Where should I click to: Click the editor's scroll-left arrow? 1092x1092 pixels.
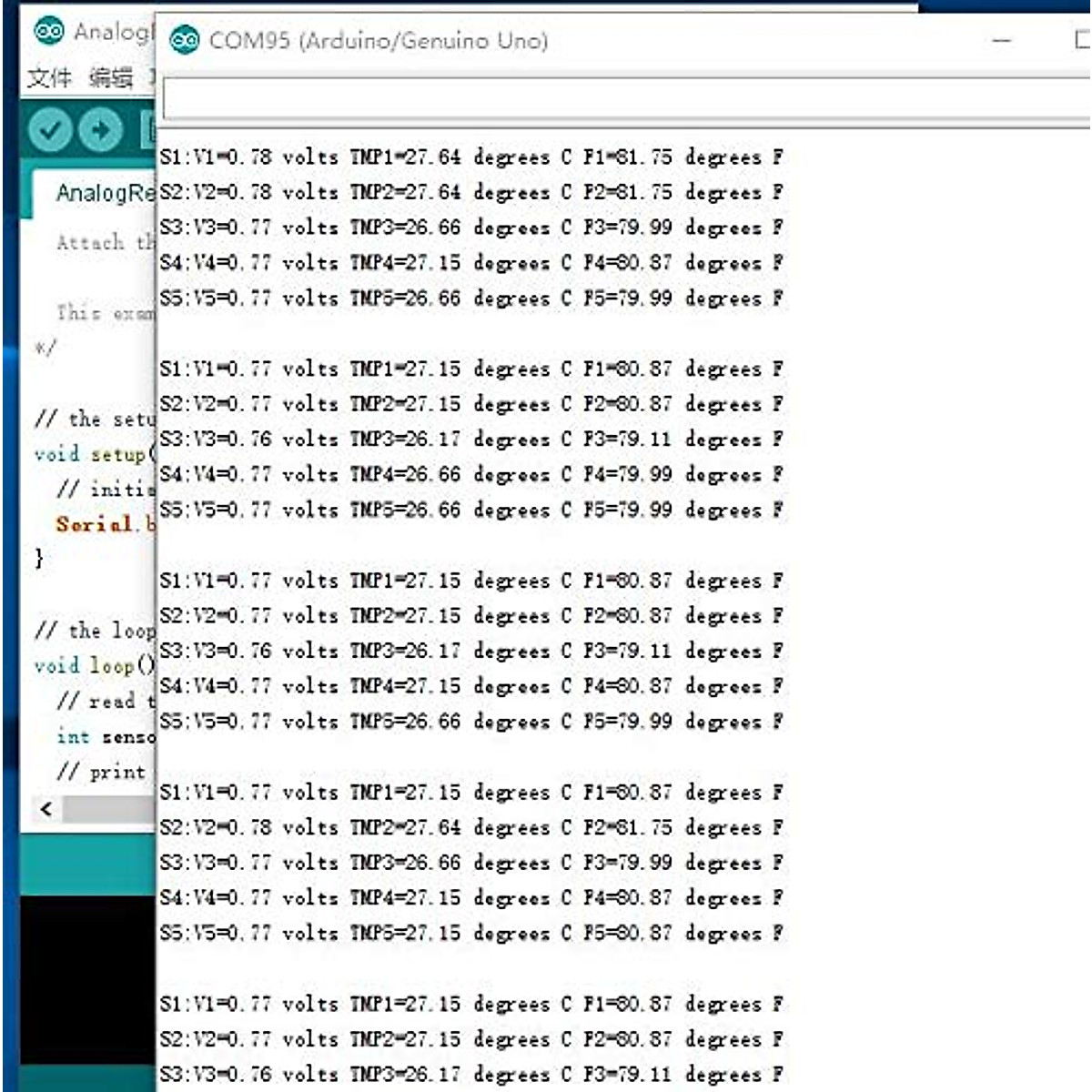(x=46, y=808)
